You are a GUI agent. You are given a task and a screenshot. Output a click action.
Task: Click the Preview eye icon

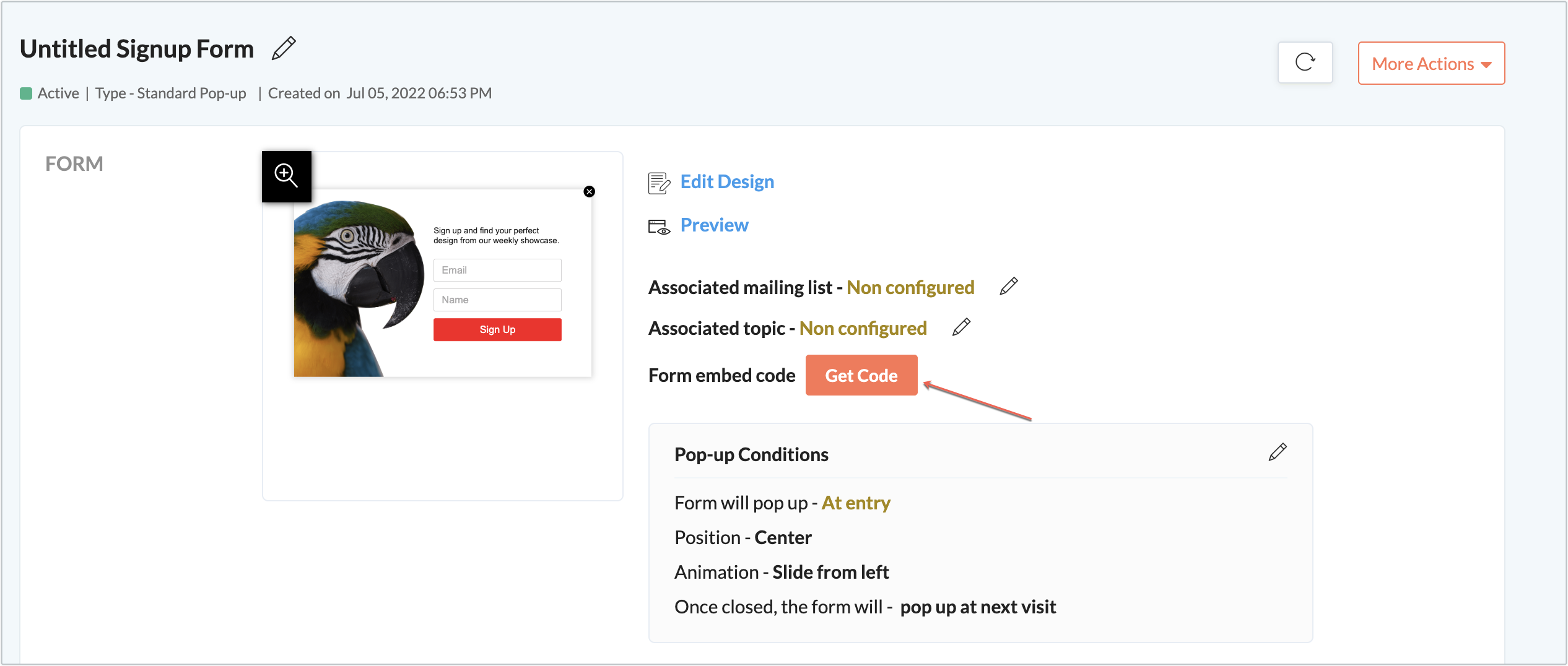pos(659,227)
